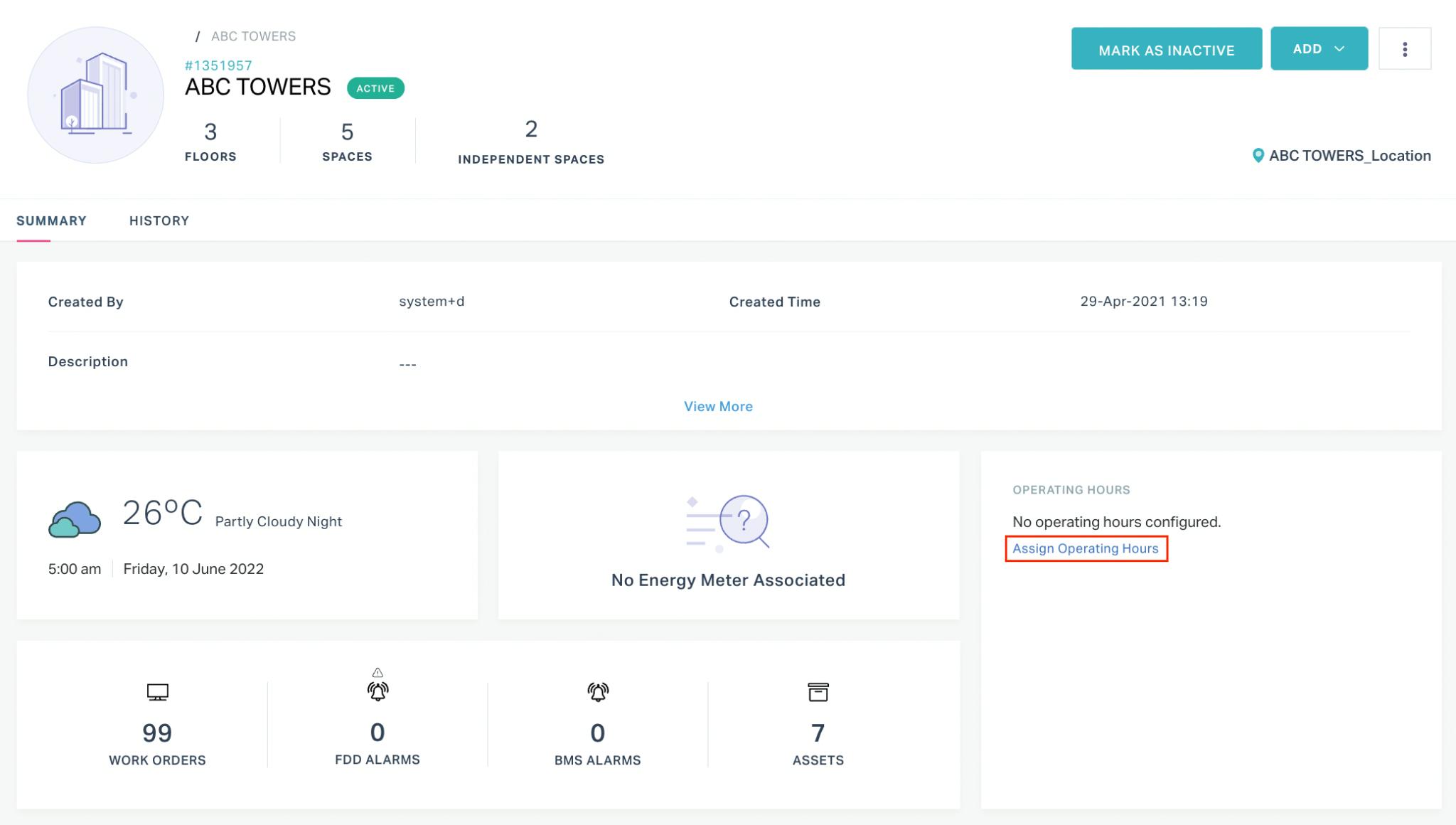Switch to the HISTORY tab
This screenshot has width=1456, height=825.
[159, 220]
